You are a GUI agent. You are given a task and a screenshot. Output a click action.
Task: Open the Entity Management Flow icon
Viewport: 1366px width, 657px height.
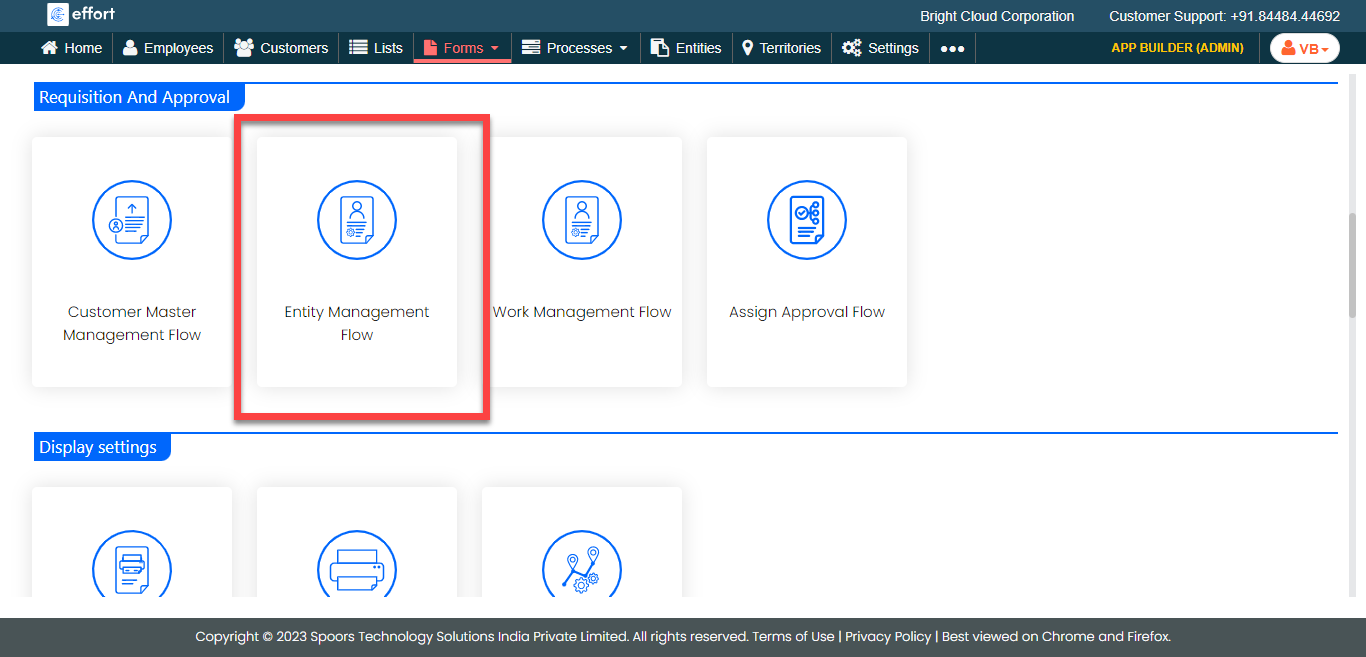click(357, 220)
